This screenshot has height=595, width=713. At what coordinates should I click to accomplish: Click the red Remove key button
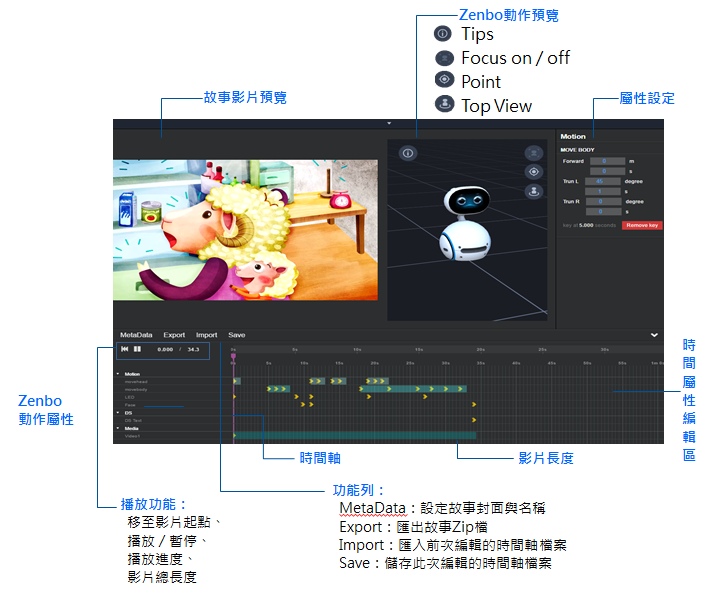point(642,225)
